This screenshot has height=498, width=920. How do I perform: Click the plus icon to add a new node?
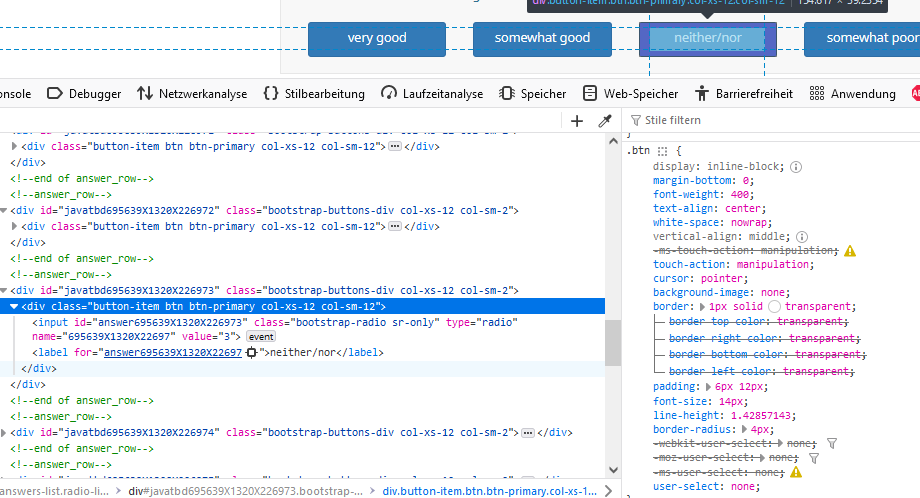[577, 121]
